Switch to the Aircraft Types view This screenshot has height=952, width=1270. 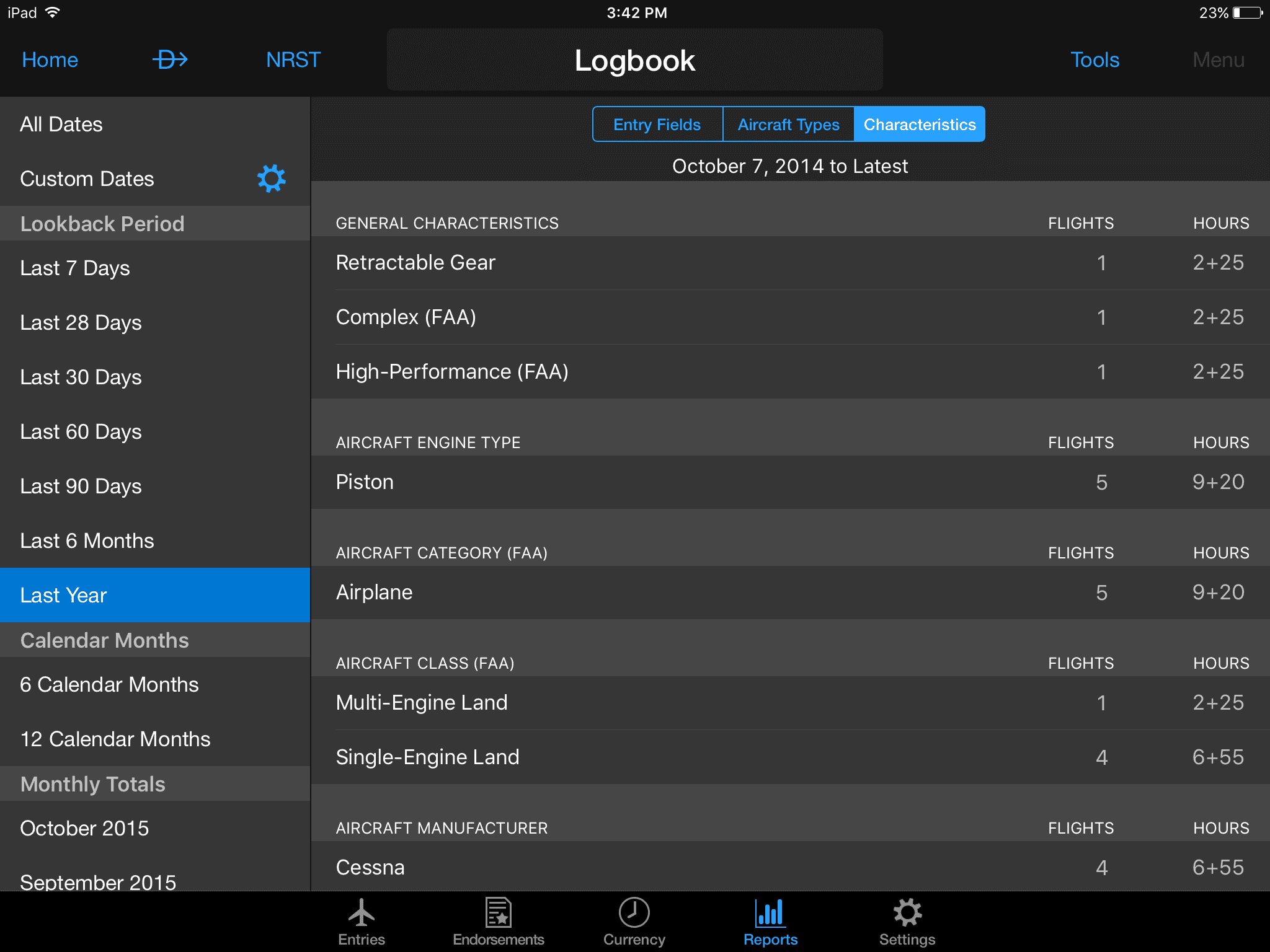click(788, 124)
